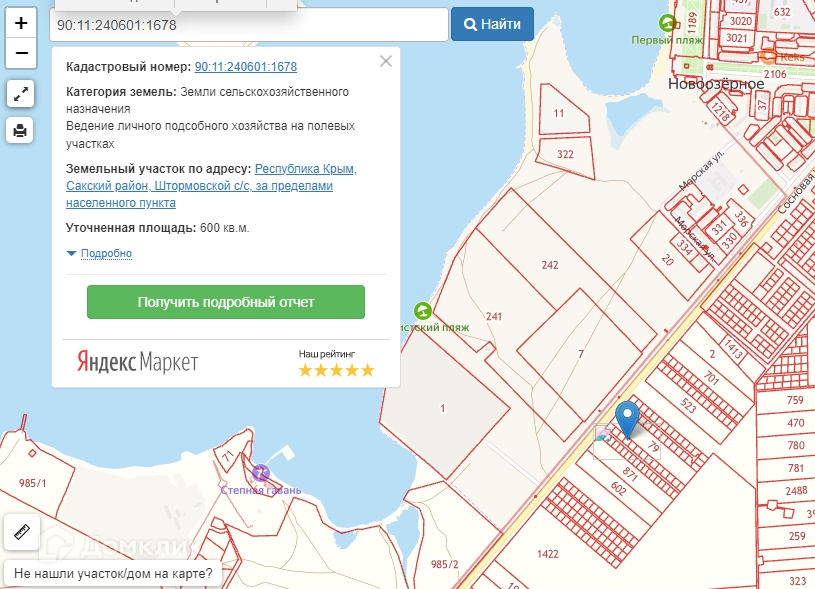815x589 pixels.
Task: Select parcel 1422 on the map
Action: 548,554
